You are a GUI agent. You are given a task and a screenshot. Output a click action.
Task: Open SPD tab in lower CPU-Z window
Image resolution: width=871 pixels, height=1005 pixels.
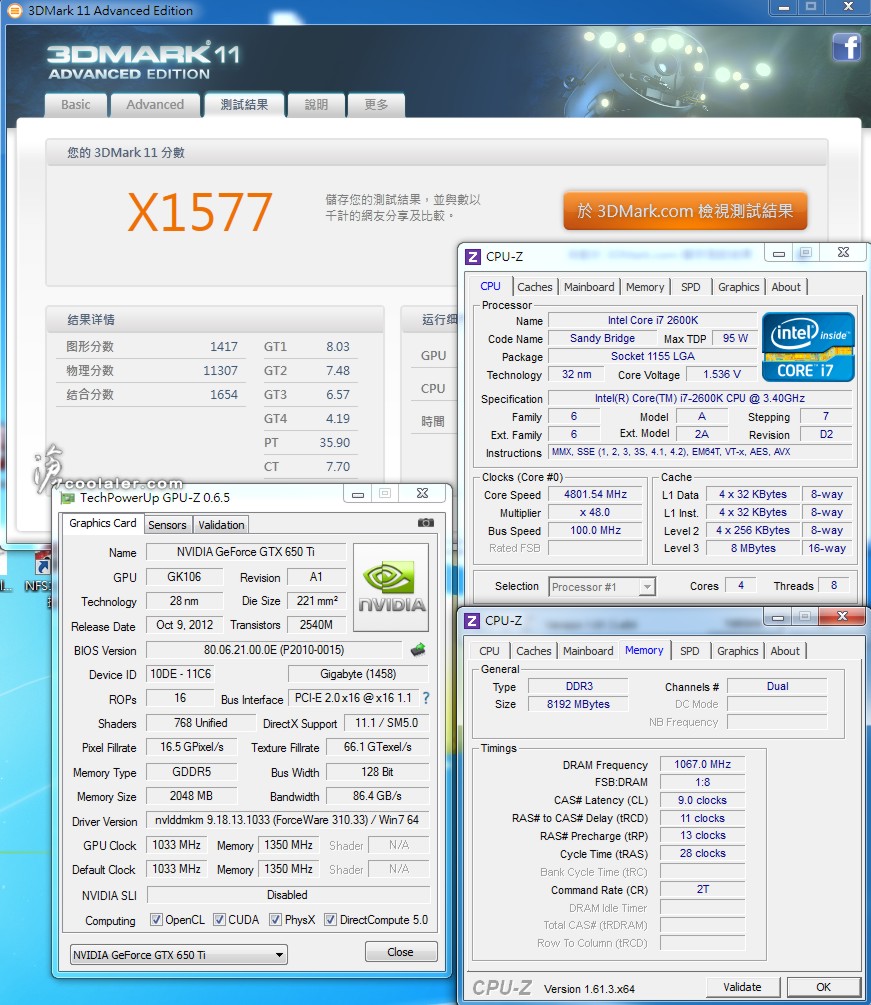(690, 651)
